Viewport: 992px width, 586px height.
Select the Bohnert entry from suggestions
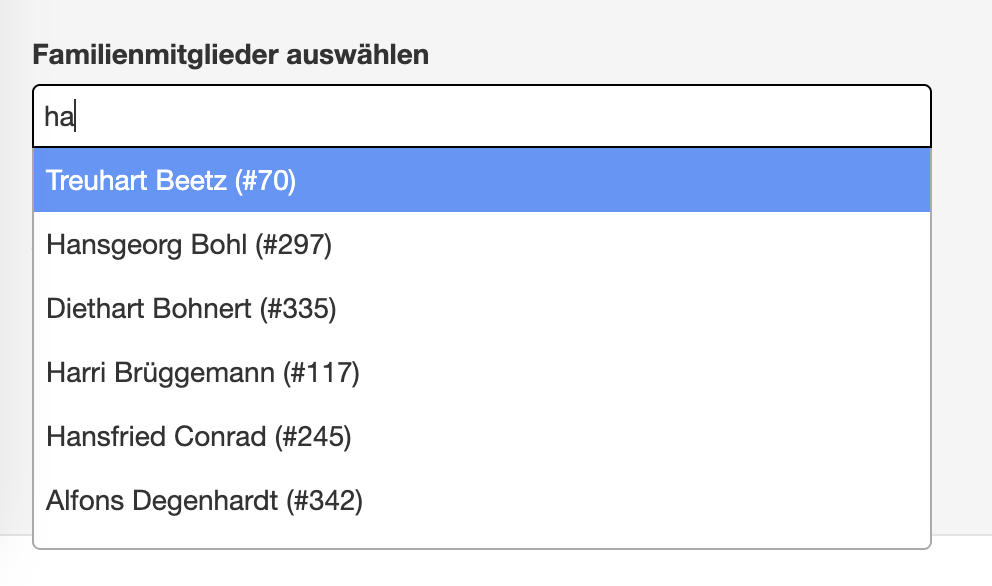191,309
